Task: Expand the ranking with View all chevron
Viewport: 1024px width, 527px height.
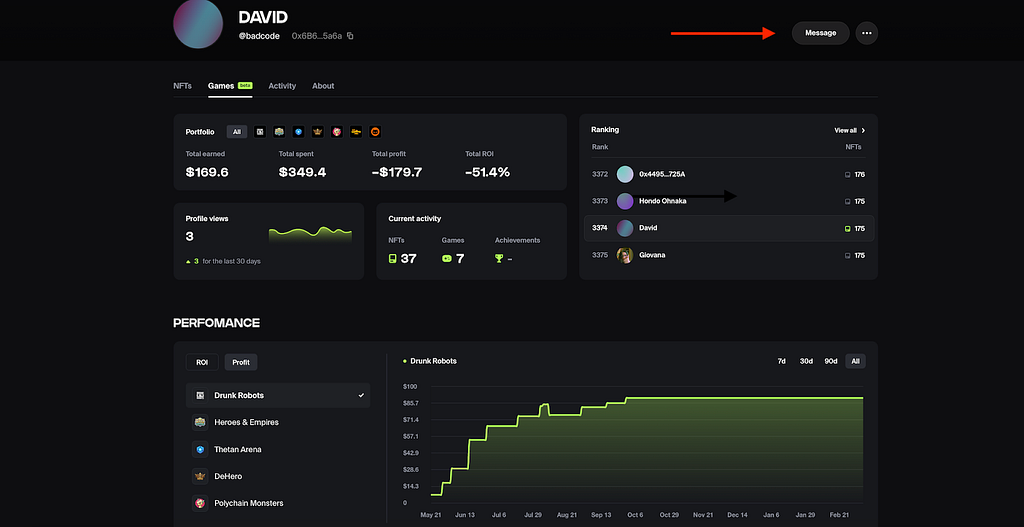Action: click(850, 131)
